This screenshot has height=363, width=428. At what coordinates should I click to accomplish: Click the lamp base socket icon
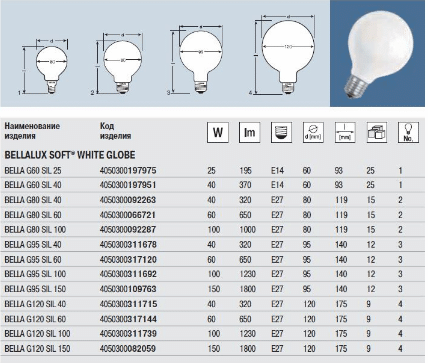(x=281, y=132)
